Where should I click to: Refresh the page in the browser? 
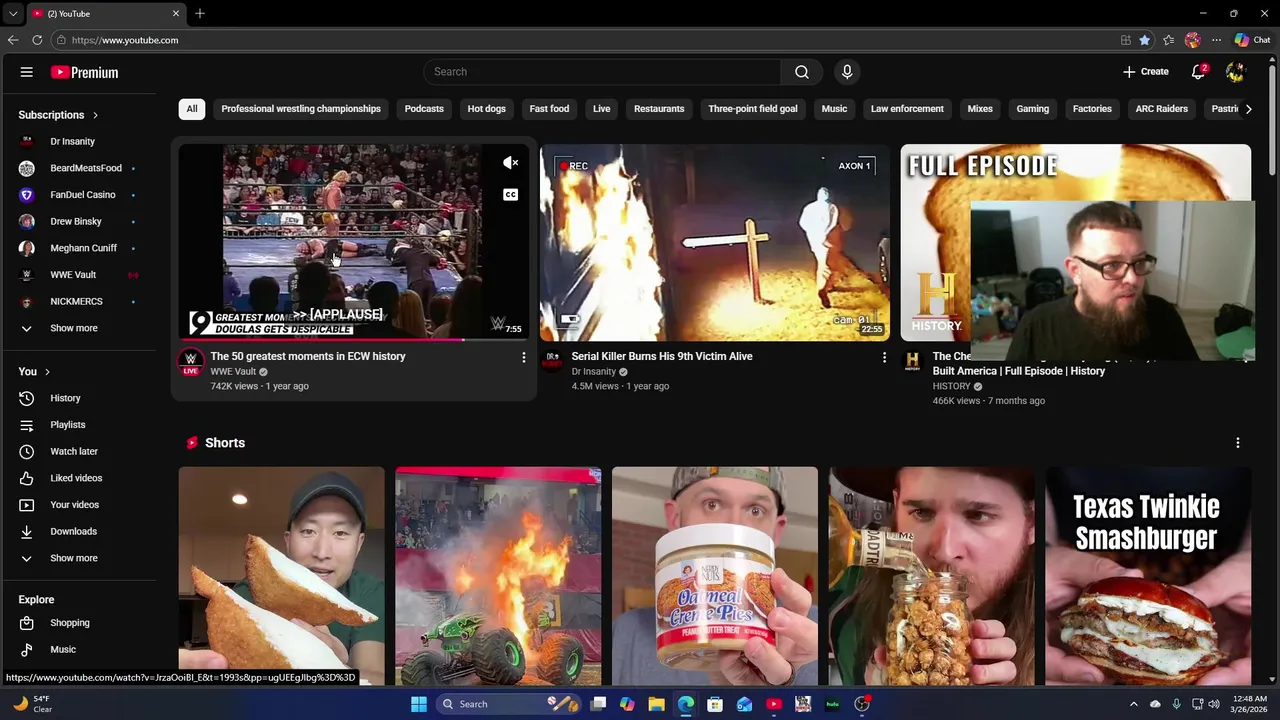click(37, 40)
